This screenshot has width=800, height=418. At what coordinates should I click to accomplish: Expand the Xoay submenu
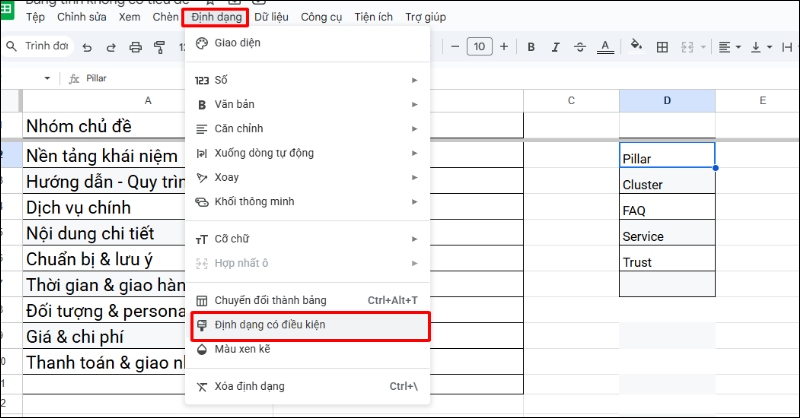pos(308,177)
